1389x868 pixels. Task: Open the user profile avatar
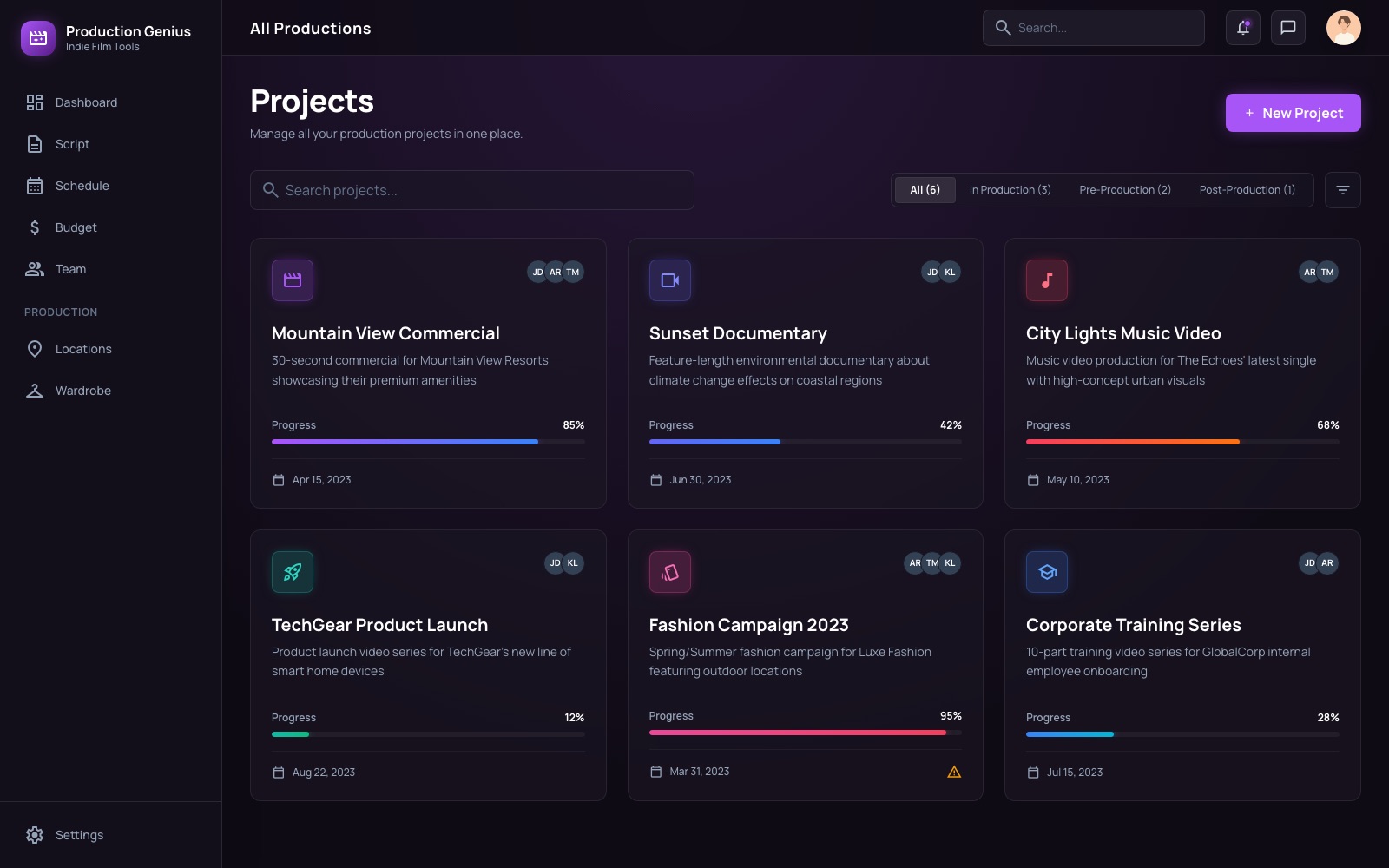1344,28
